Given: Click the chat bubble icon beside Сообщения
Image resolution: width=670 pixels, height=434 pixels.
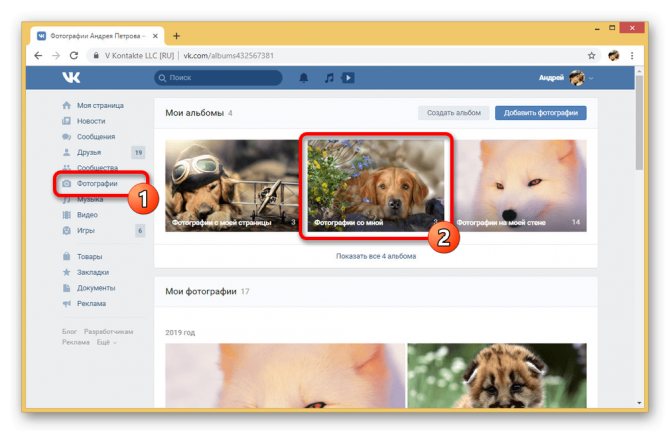Looking at the screenshot, I should [x=66, y=137].
